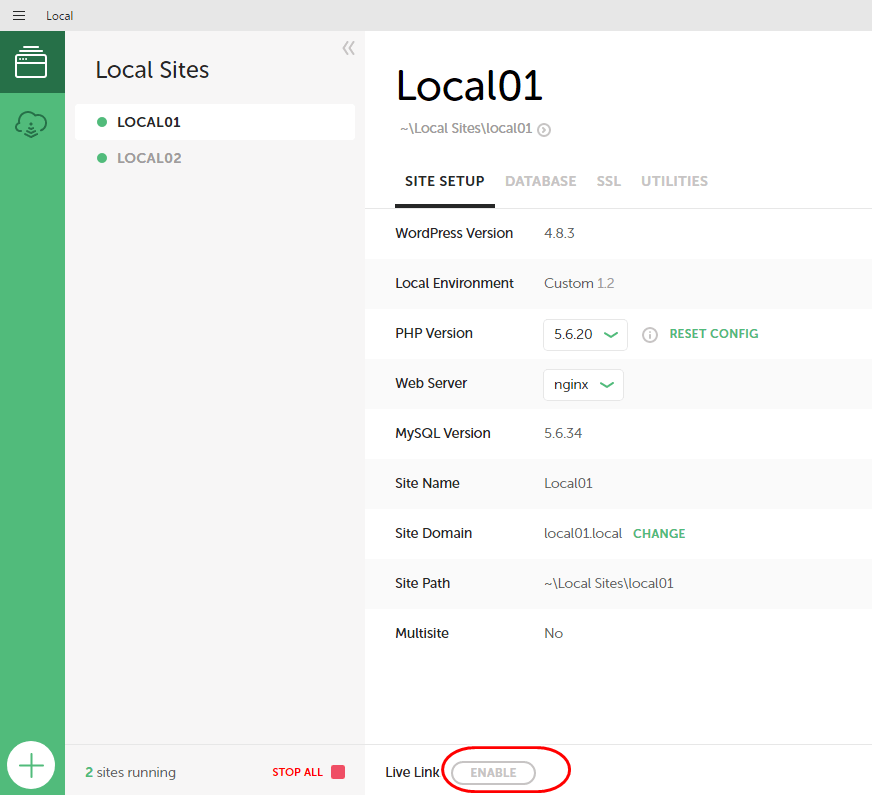
Task: Click the Site Path value text
Action: [608, 583]
